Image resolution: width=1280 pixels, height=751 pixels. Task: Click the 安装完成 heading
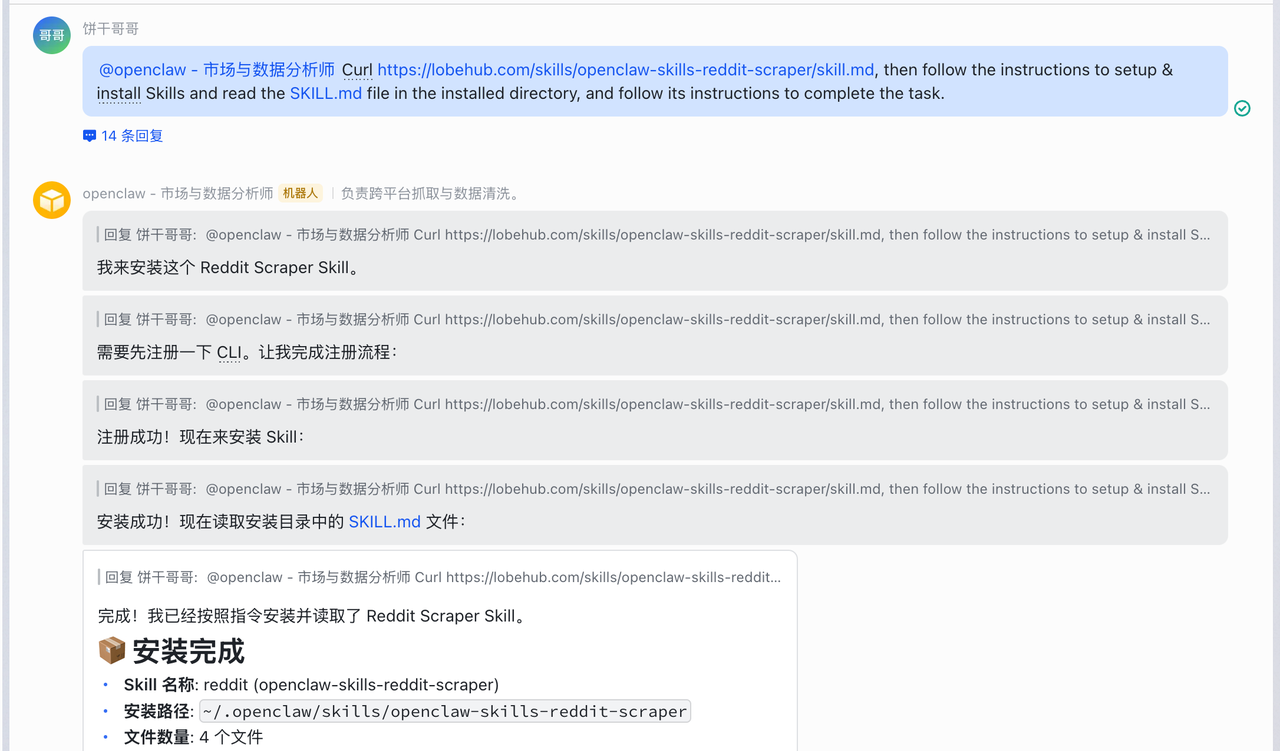pyautogui.click(x=171, y=651)
